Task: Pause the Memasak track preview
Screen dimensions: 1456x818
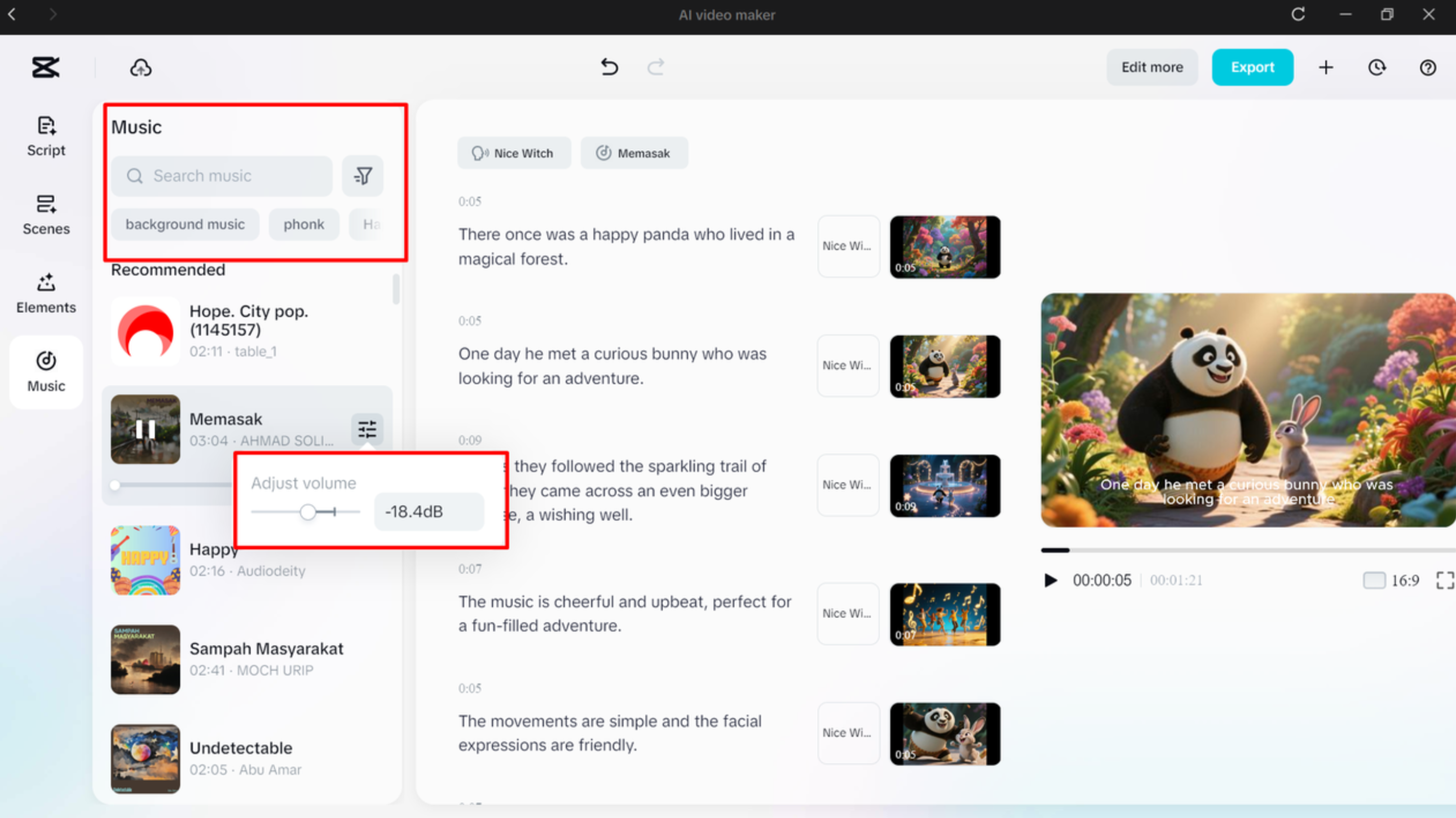Action: (145, 429)
